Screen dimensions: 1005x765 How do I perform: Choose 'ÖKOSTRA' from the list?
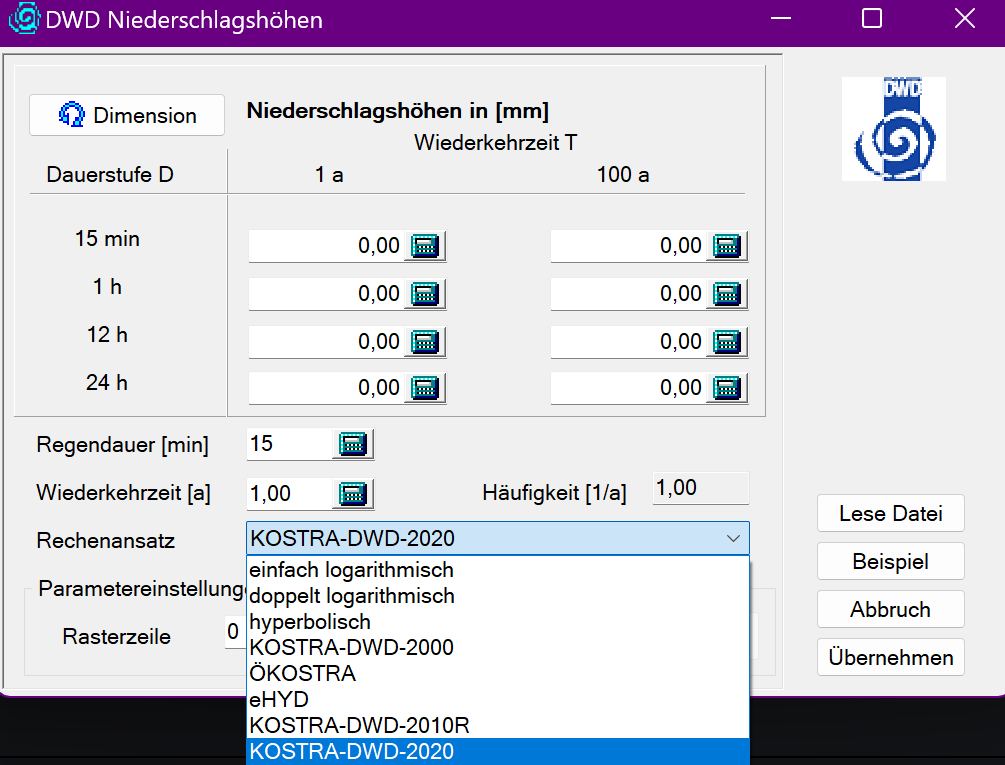pyautogui.click(x=303, y=674)
